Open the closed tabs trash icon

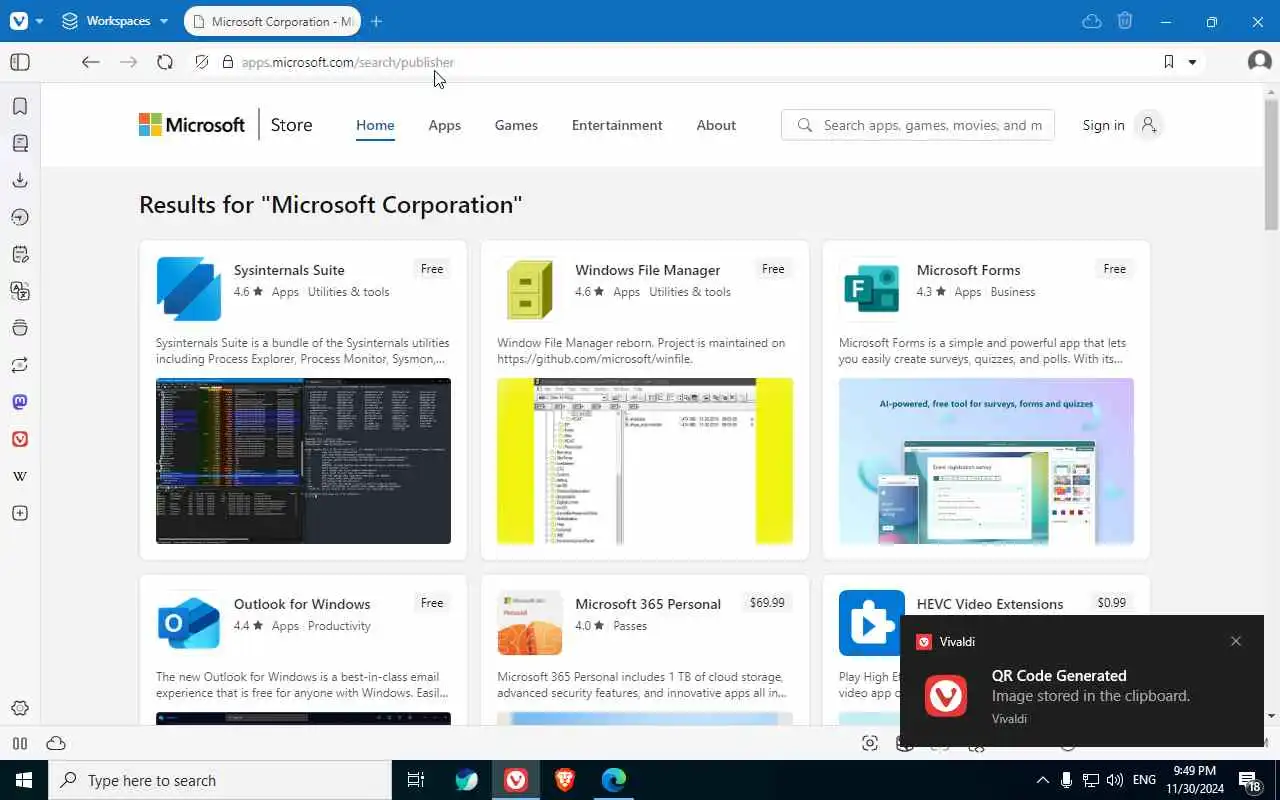tap(1125, 21)
